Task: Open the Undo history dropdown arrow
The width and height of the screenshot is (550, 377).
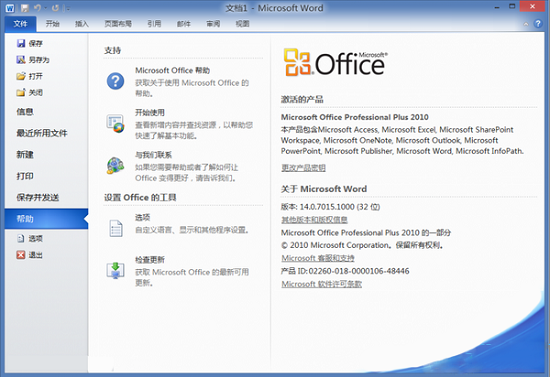Action: 45,8
